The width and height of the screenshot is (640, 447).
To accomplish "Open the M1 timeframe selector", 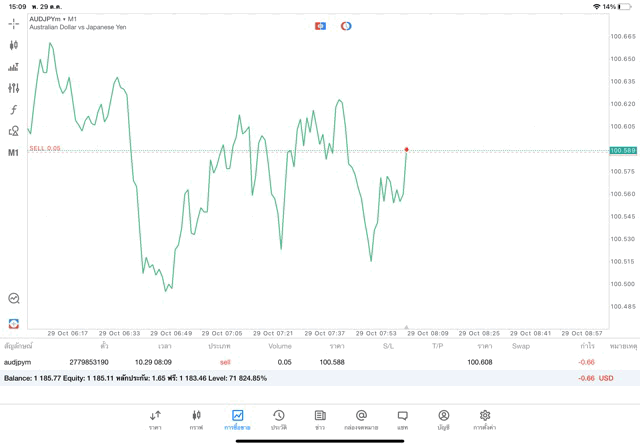I will click(14, 153).
